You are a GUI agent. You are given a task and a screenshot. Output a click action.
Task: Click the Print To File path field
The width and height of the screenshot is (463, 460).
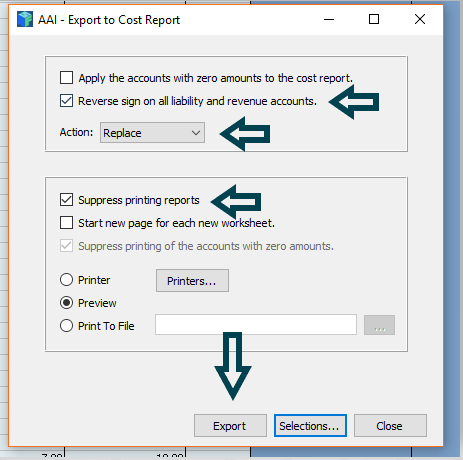pyautogui.click(x=256, y=324)
